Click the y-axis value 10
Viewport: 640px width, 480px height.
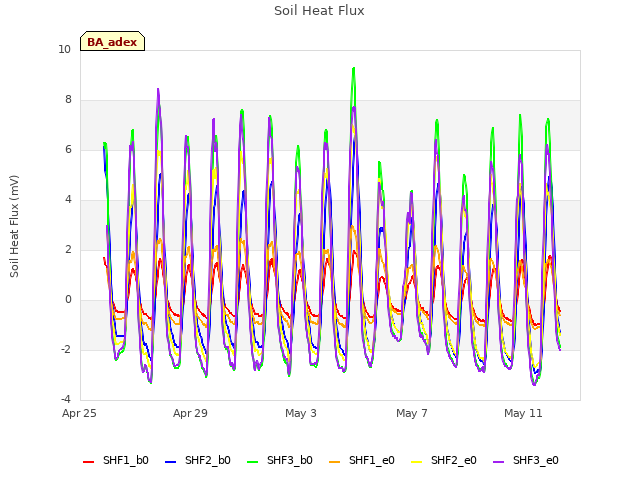pyautogui.click(x=64, y=49)
